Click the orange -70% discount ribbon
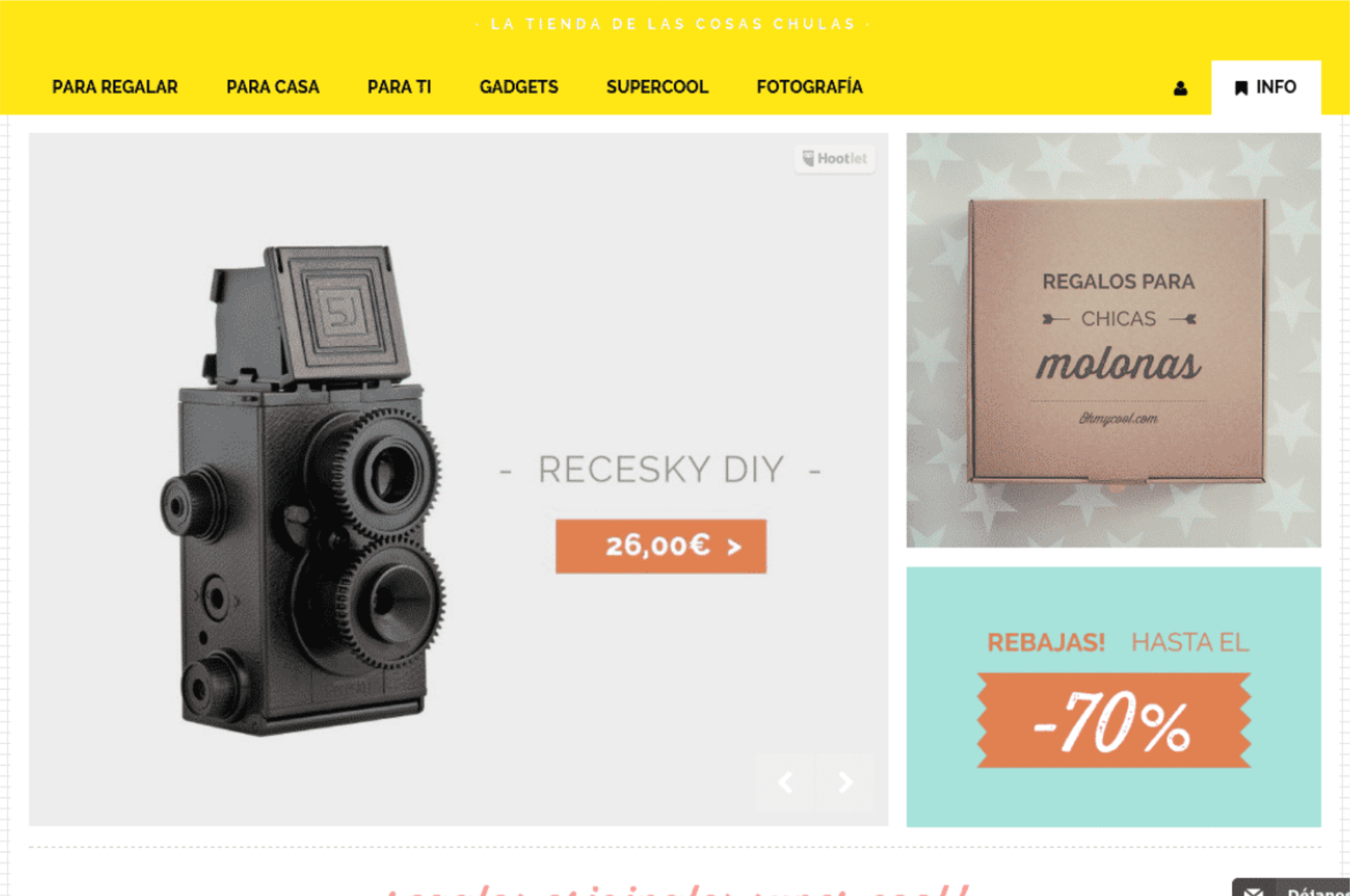 point(1113,721)
